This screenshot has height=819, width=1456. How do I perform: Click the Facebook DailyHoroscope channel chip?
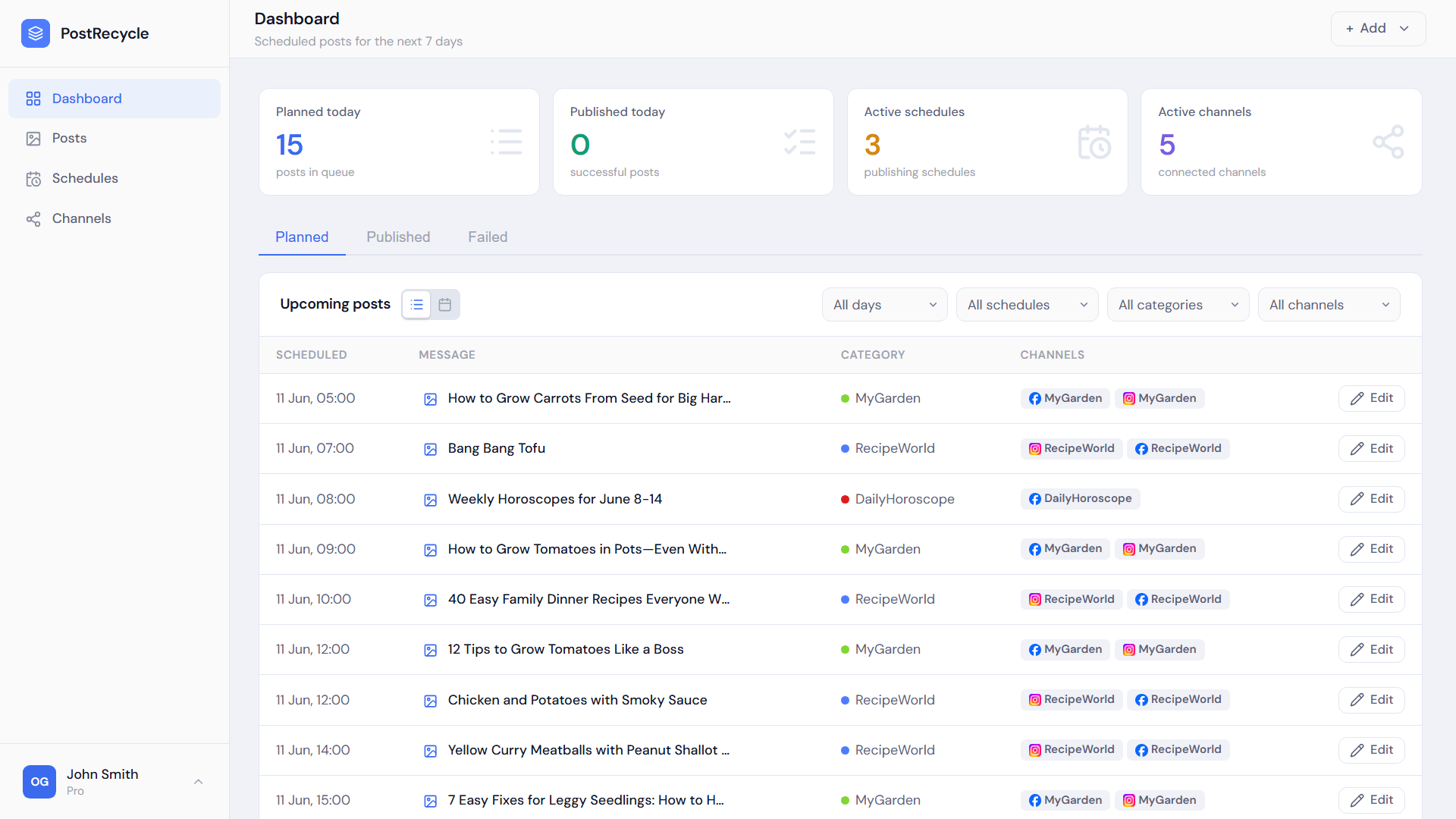point(1080,498)
